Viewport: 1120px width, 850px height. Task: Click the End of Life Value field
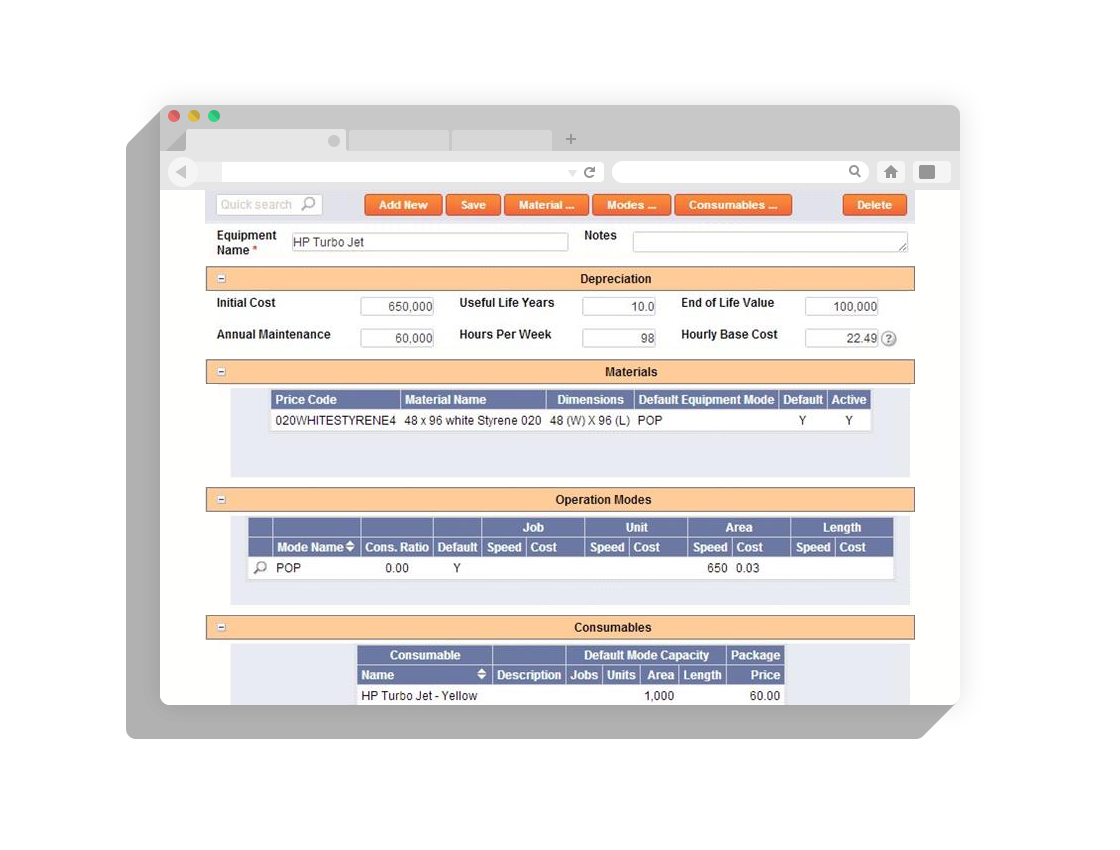841,306
